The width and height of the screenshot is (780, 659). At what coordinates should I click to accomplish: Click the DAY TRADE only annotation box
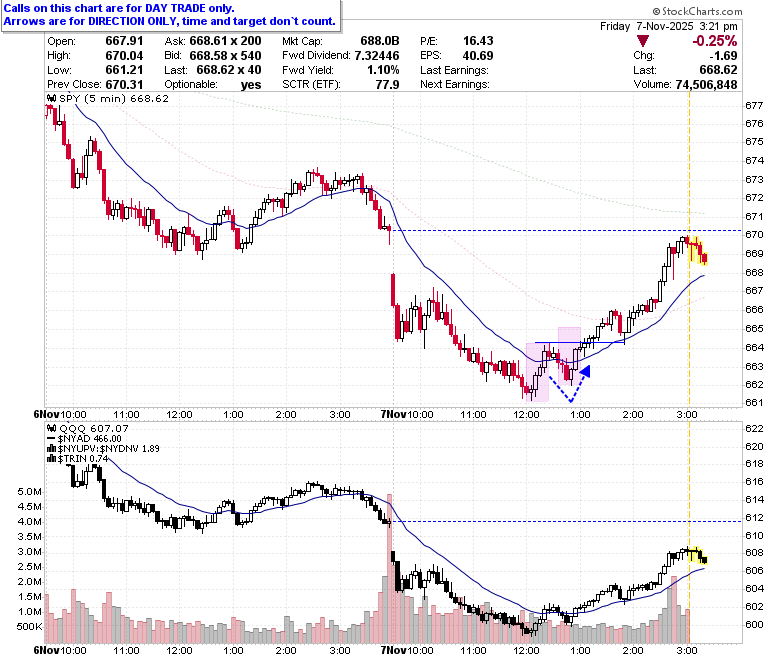click(171, 15)
